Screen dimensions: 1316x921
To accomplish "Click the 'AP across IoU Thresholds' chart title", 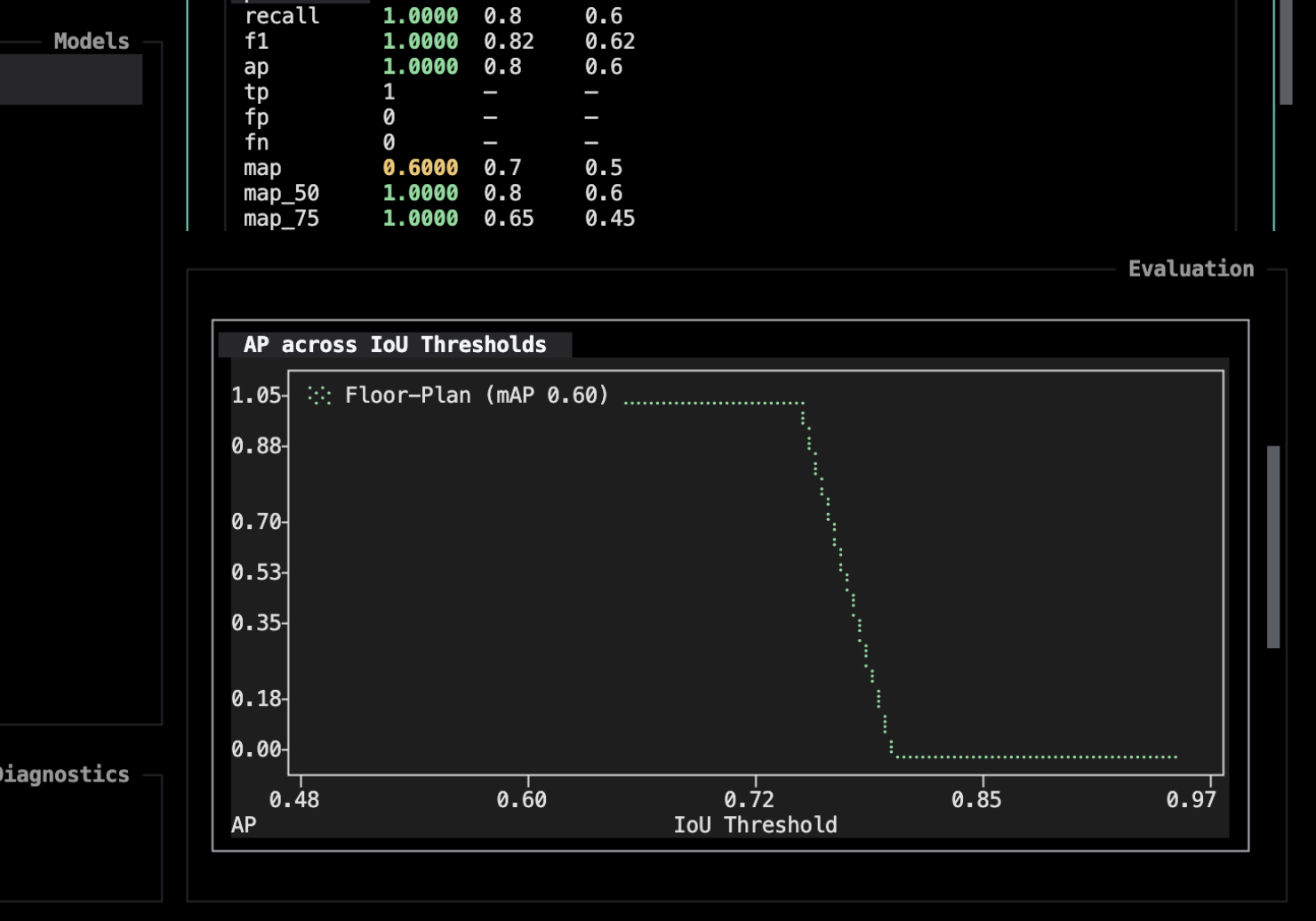I will coord(395,345).
